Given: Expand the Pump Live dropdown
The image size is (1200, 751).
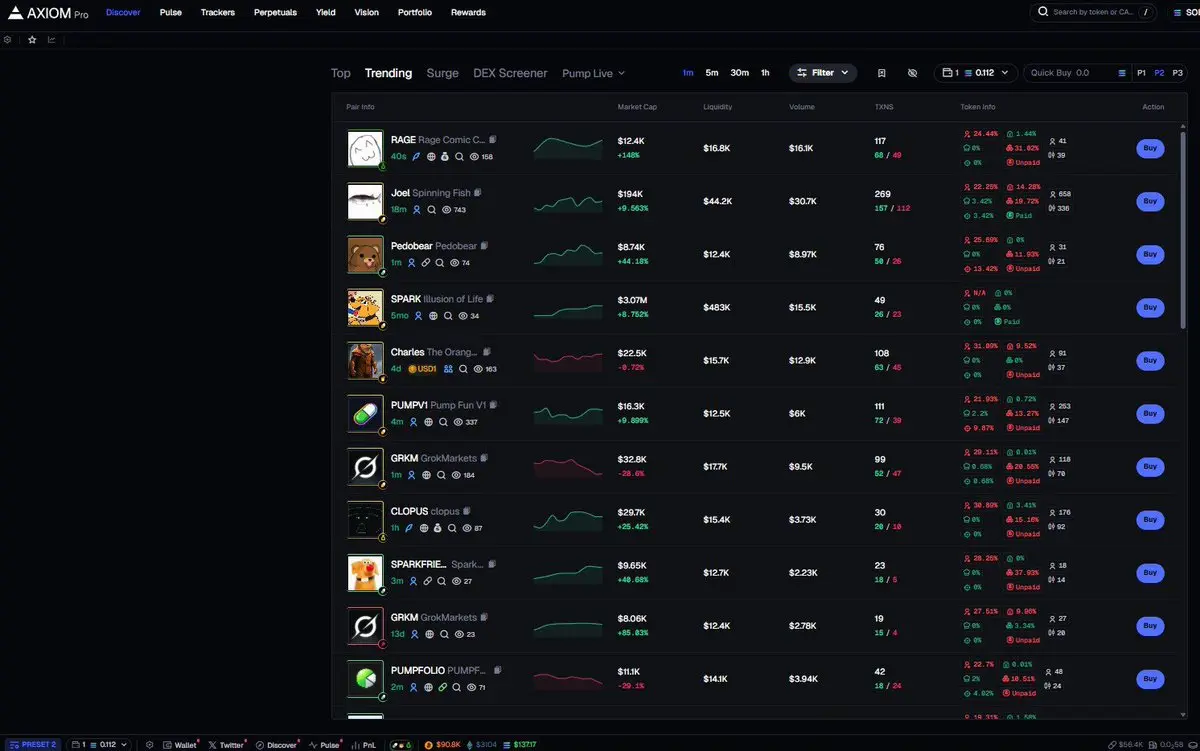Looking at the screenshot, I should 593,73.
